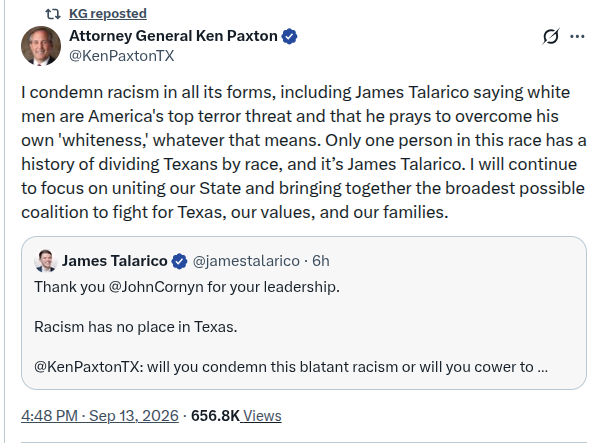Click the 'Racism has no place in Texas' line
Image resolution: width=600 pixels, height=443 pixels.
click(x=135, y=327)
